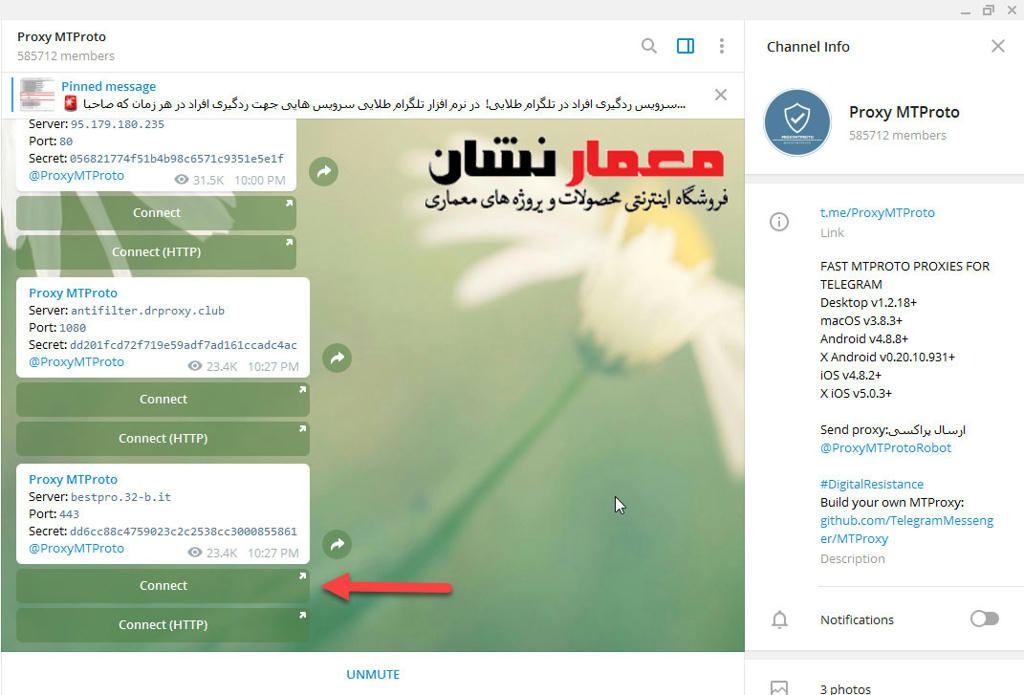Click port value 443
This screenshot has width=1024, height=695.
pos(69,515)
